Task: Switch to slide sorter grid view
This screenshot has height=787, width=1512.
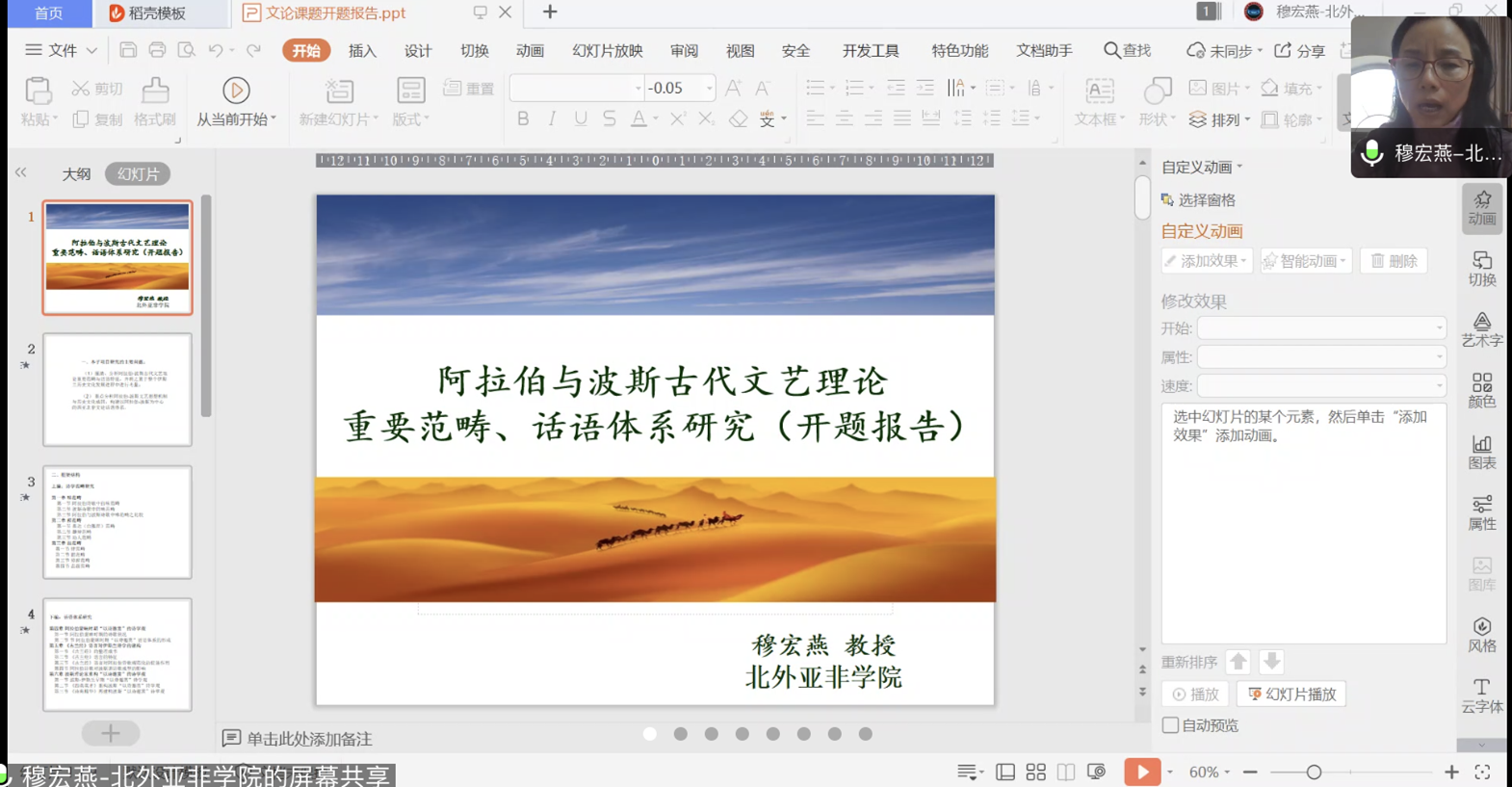Action: (x=1035, y=772)
